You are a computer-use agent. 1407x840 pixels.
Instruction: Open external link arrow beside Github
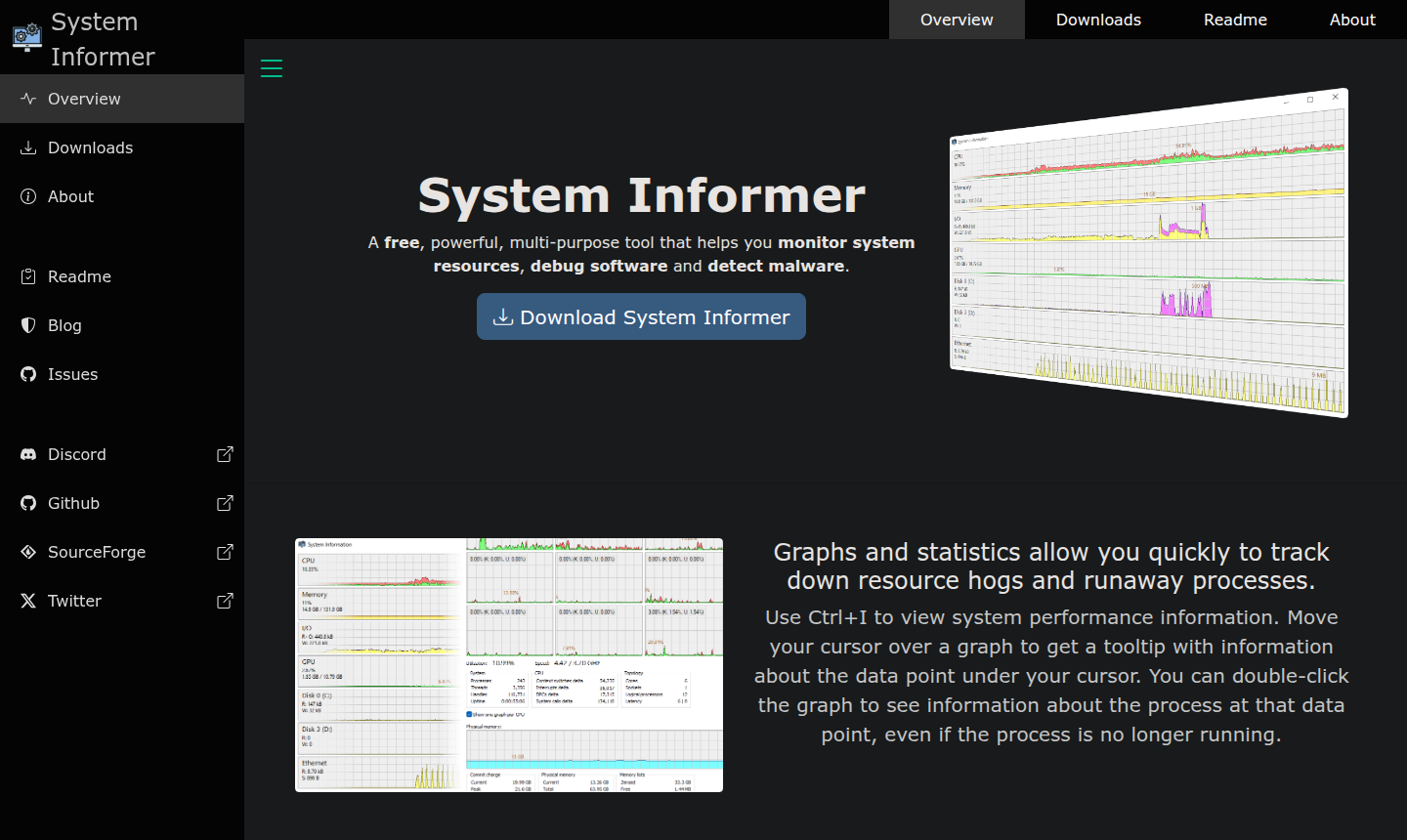pos(225,503)
